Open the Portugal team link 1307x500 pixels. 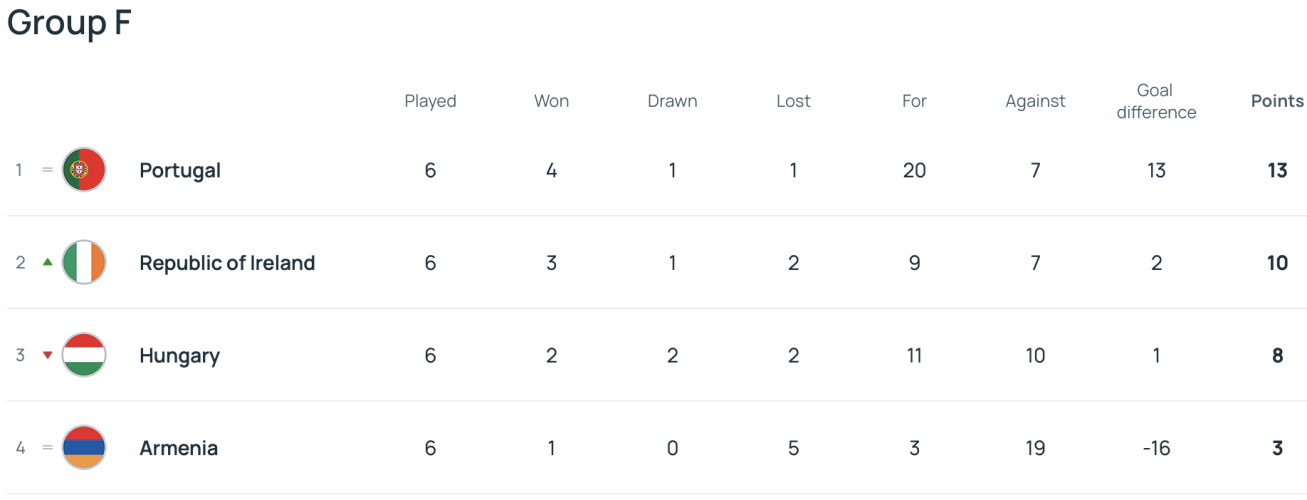pyautogui.click(x=180, y=170)
